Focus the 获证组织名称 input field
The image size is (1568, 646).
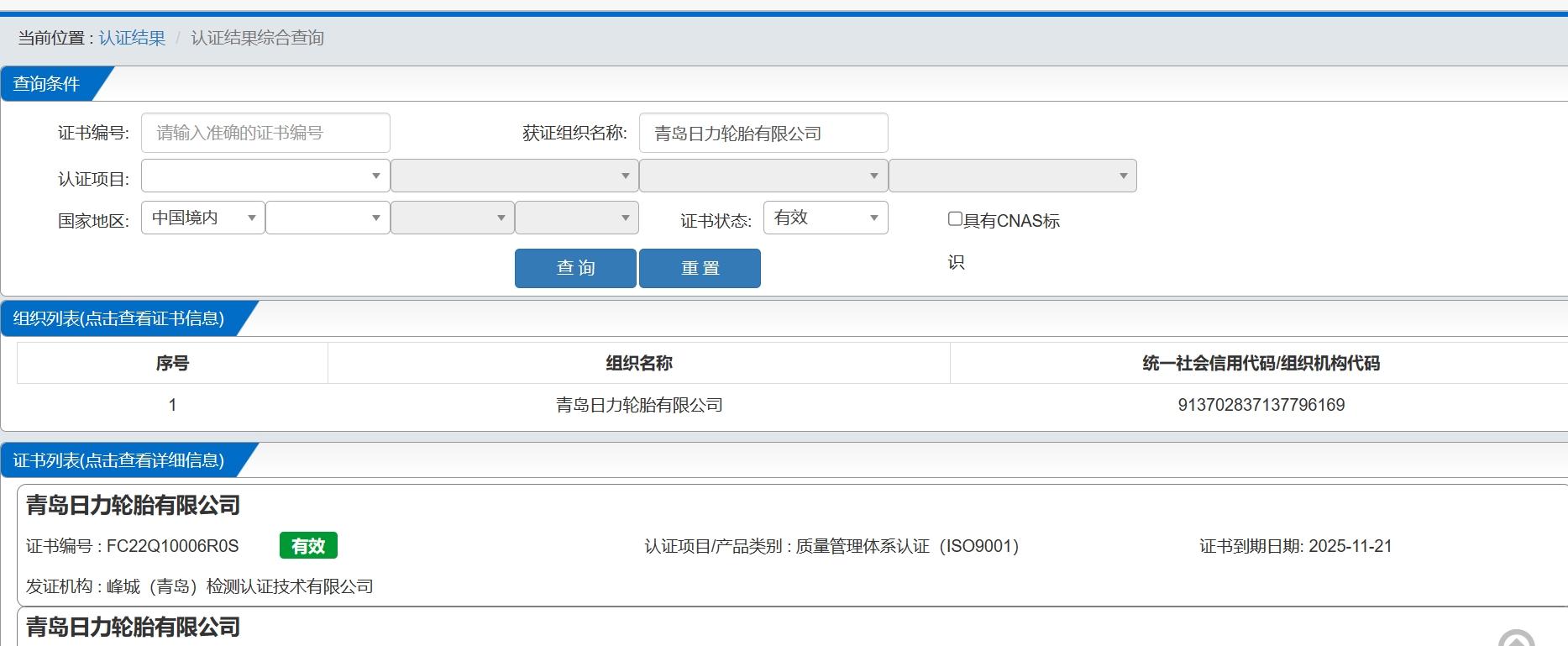pyautogui.click(x=763, y=133)
